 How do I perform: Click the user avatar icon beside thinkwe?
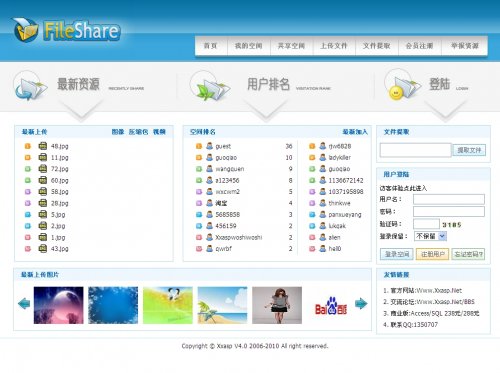pos(323,203)
